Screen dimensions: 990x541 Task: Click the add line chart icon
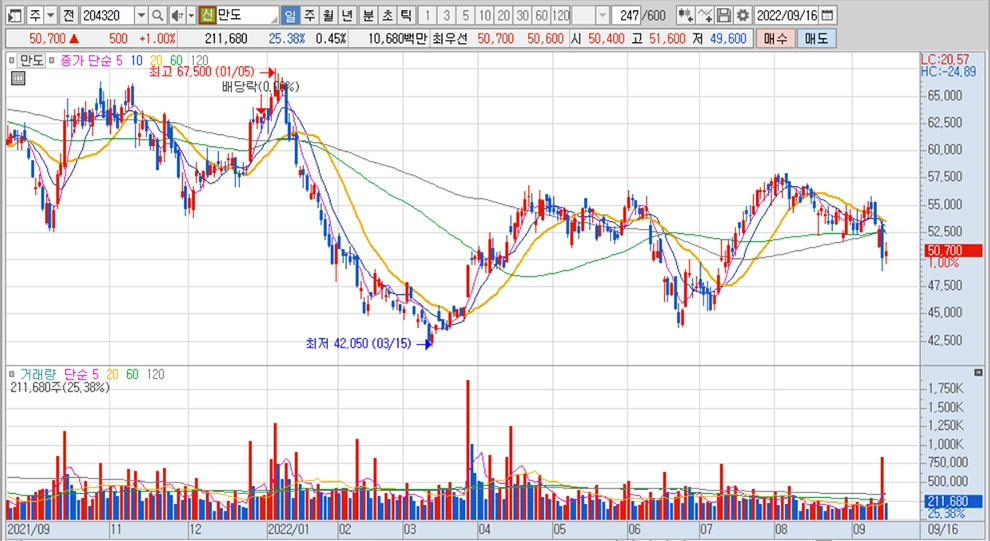[705, 16]
